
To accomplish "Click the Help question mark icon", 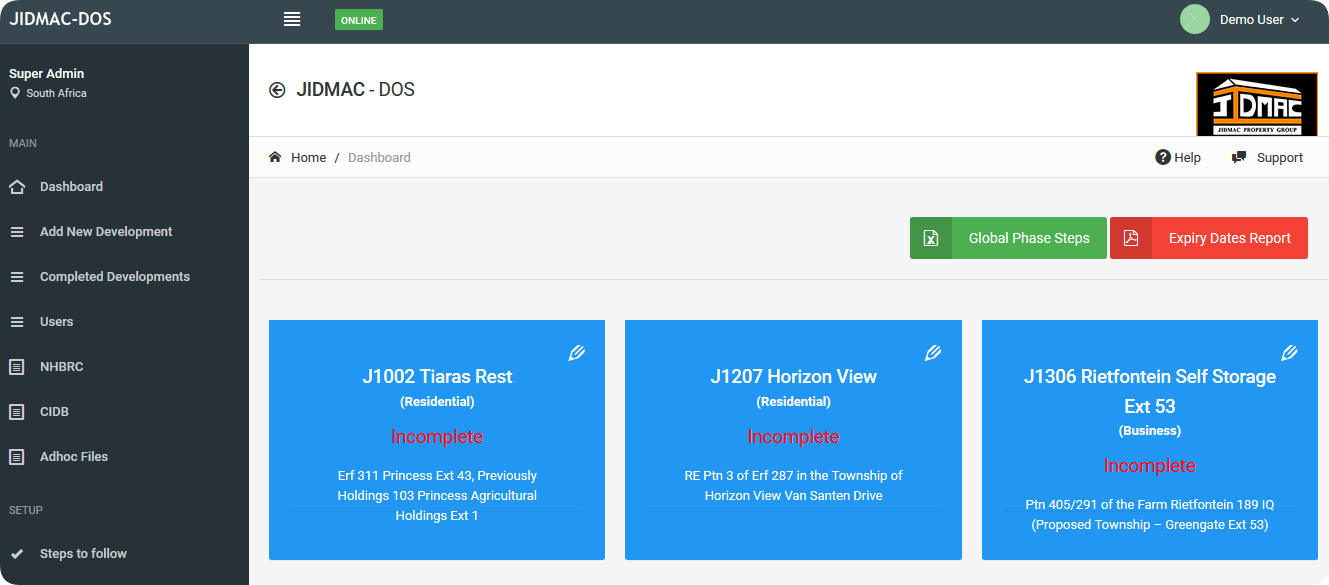I will coord(1163,157).
